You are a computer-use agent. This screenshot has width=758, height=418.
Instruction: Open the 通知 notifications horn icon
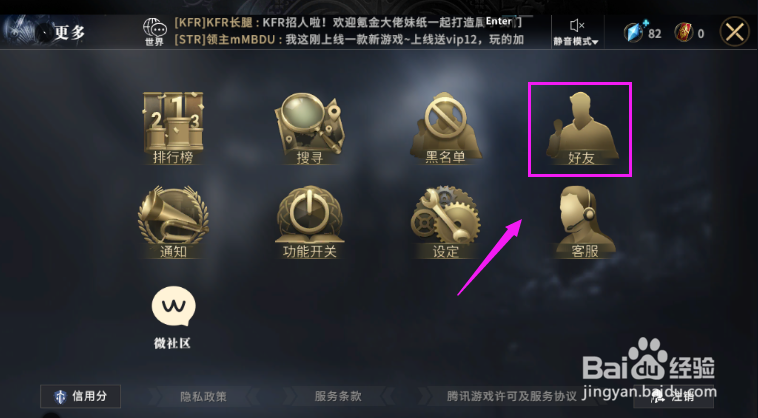(173, 222)
